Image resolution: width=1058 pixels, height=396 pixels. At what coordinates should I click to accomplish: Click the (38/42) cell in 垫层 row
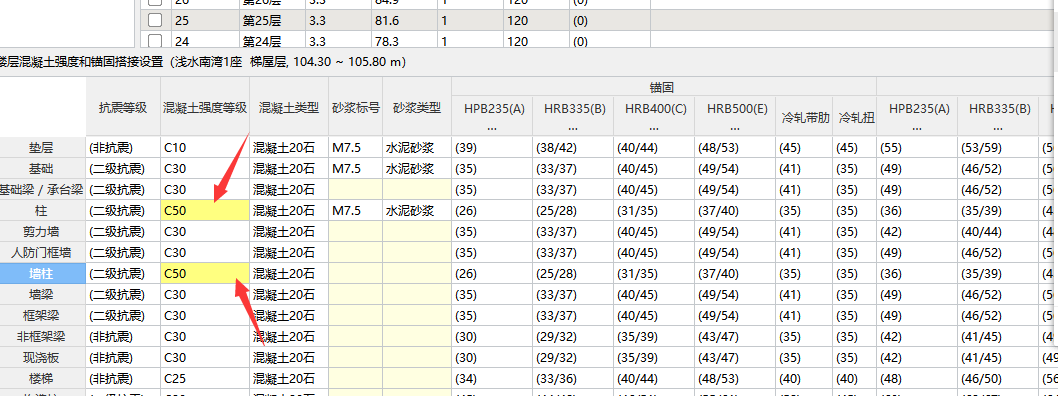point(573,148)
